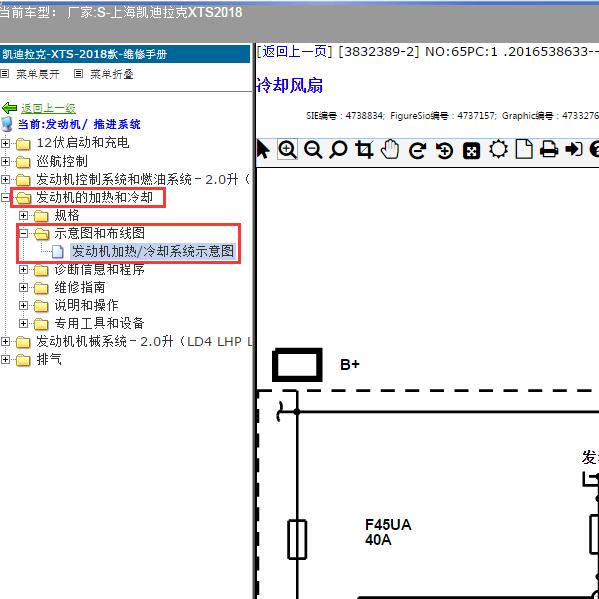Select the 发动机的加热和冷却 folder label

pyautogui.click(x=94, y=198)
